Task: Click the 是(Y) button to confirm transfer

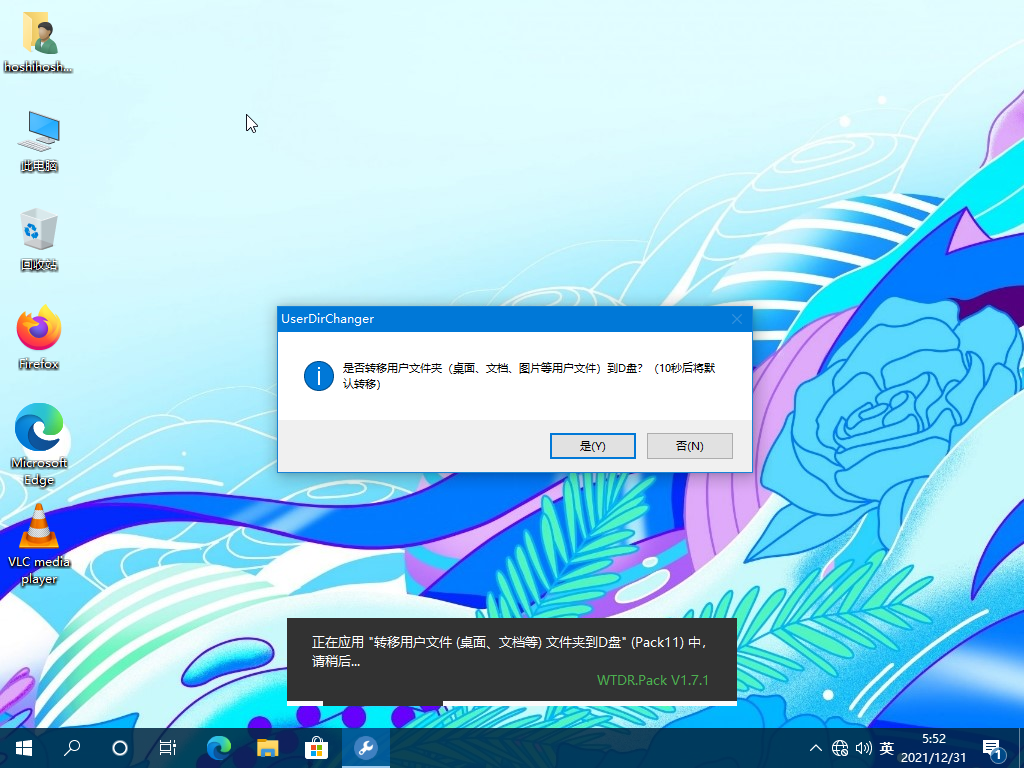Action: point(592,446)
